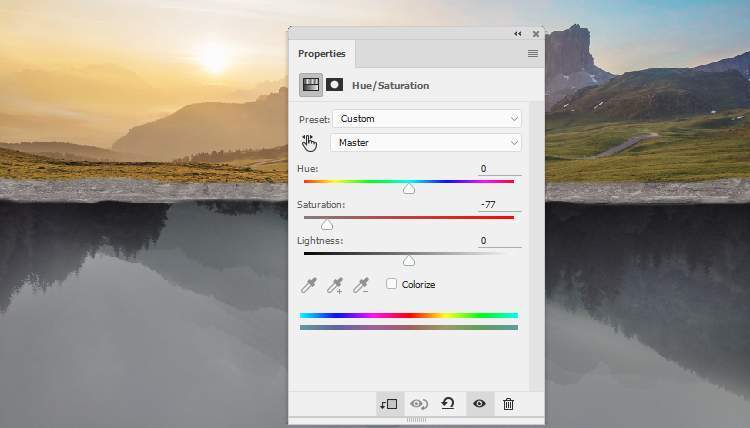Collapse the panel with double arrows
Screen dimensions: 750x428
[x=518, y=34]
